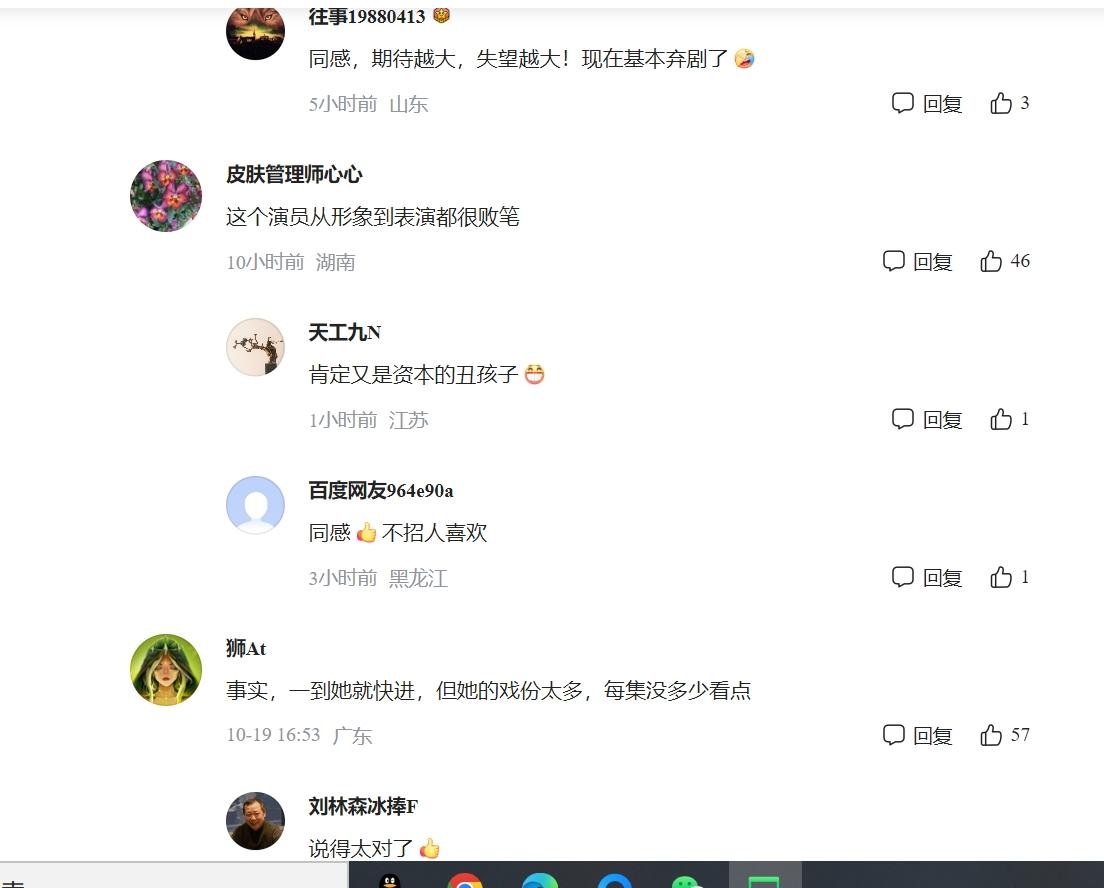Open 刘林森冰捧F's avatar

(x=255, y=820)
